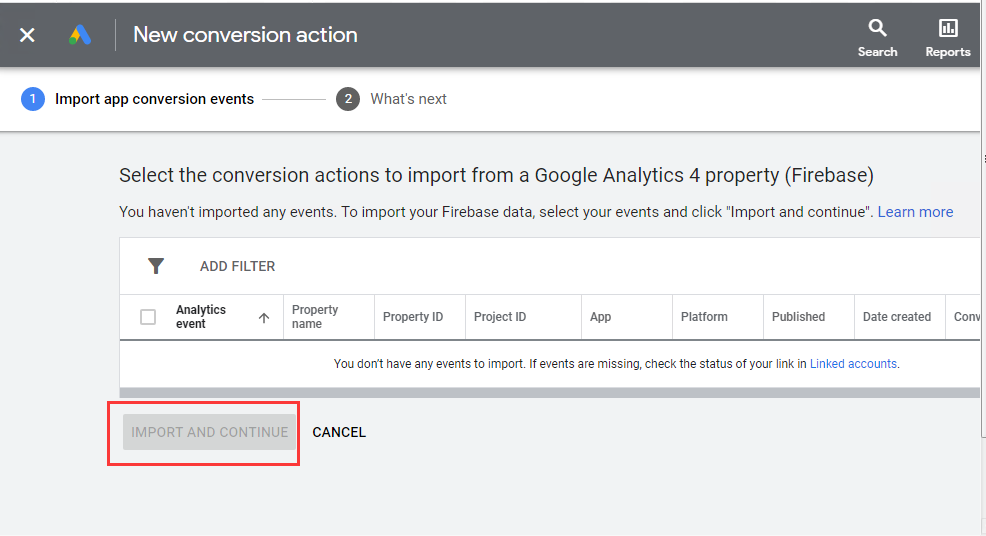Open Search in the top bar

click(x=877, y=39)
